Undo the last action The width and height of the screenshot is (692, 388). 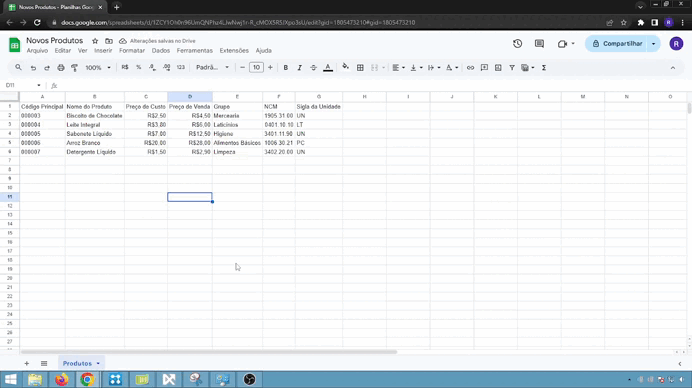click(x=33, y=68)
